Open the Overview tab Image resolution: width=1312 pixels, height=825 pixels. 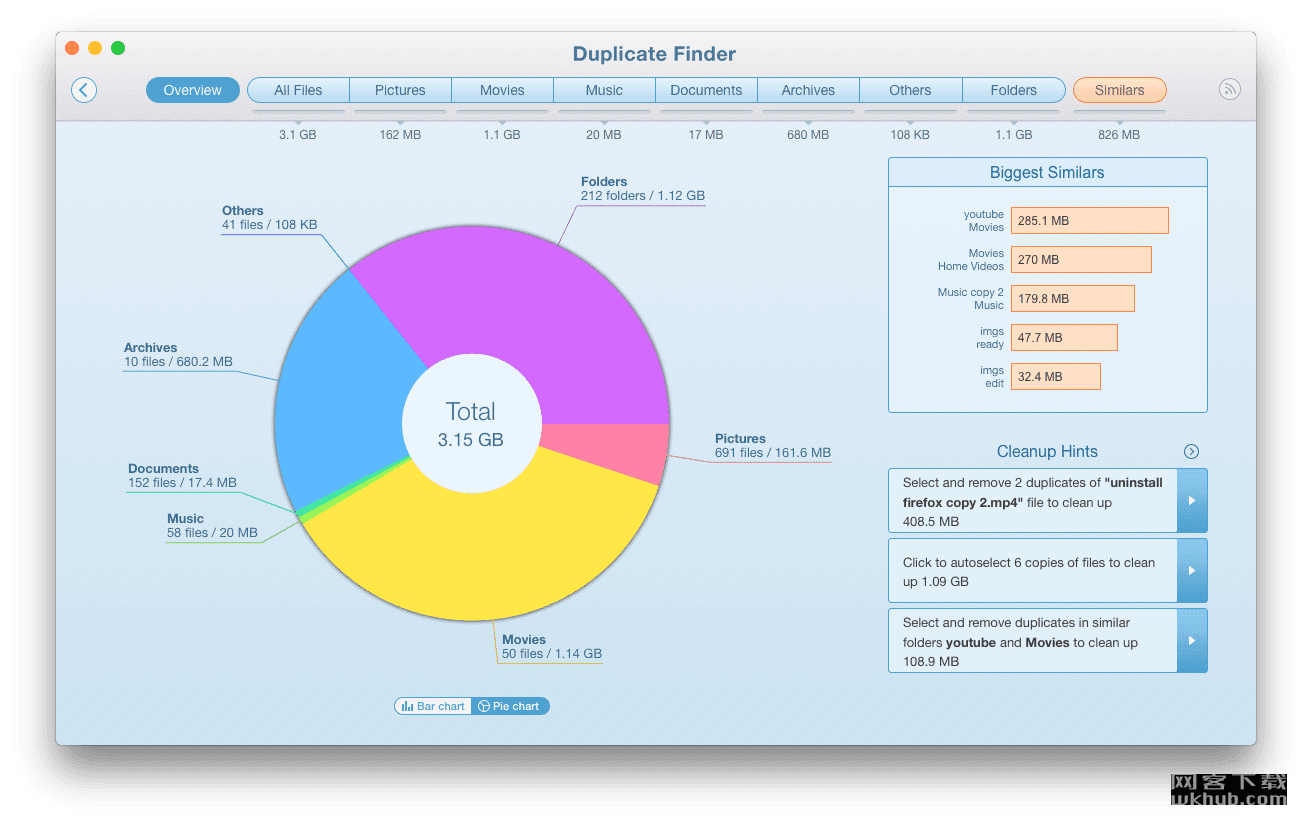coord(193,90)
